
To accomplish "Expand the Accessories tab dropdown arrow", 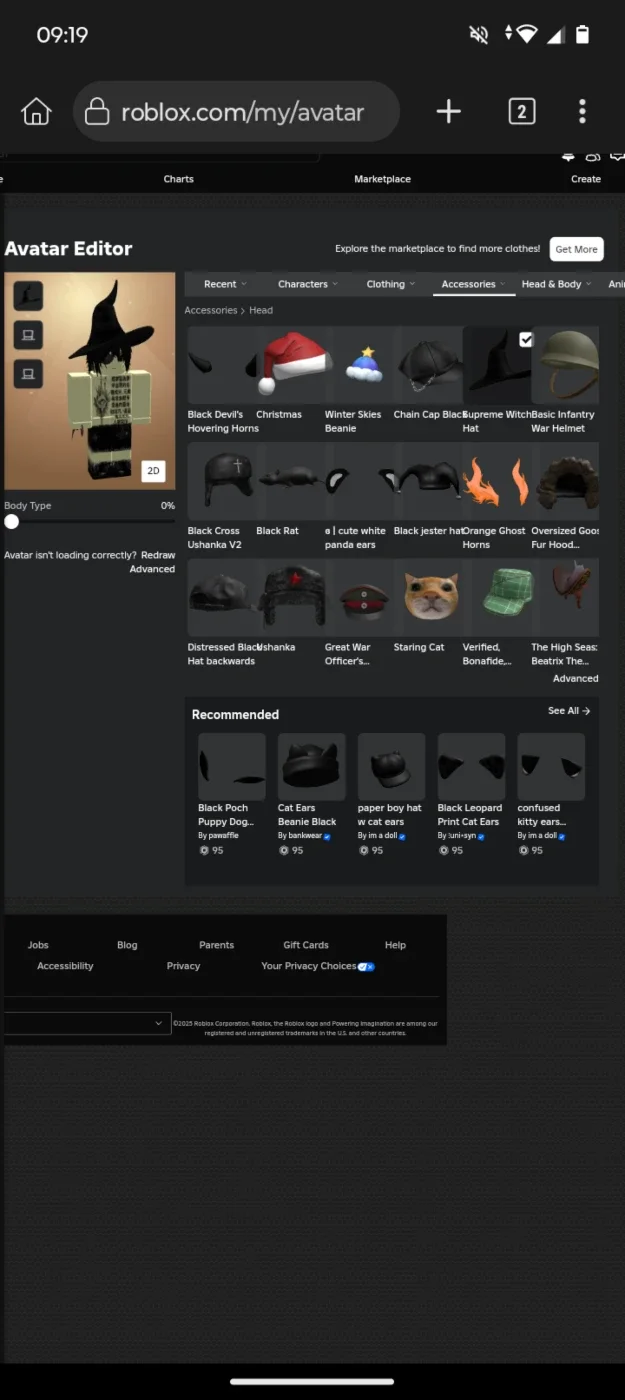I will point(502,284).
